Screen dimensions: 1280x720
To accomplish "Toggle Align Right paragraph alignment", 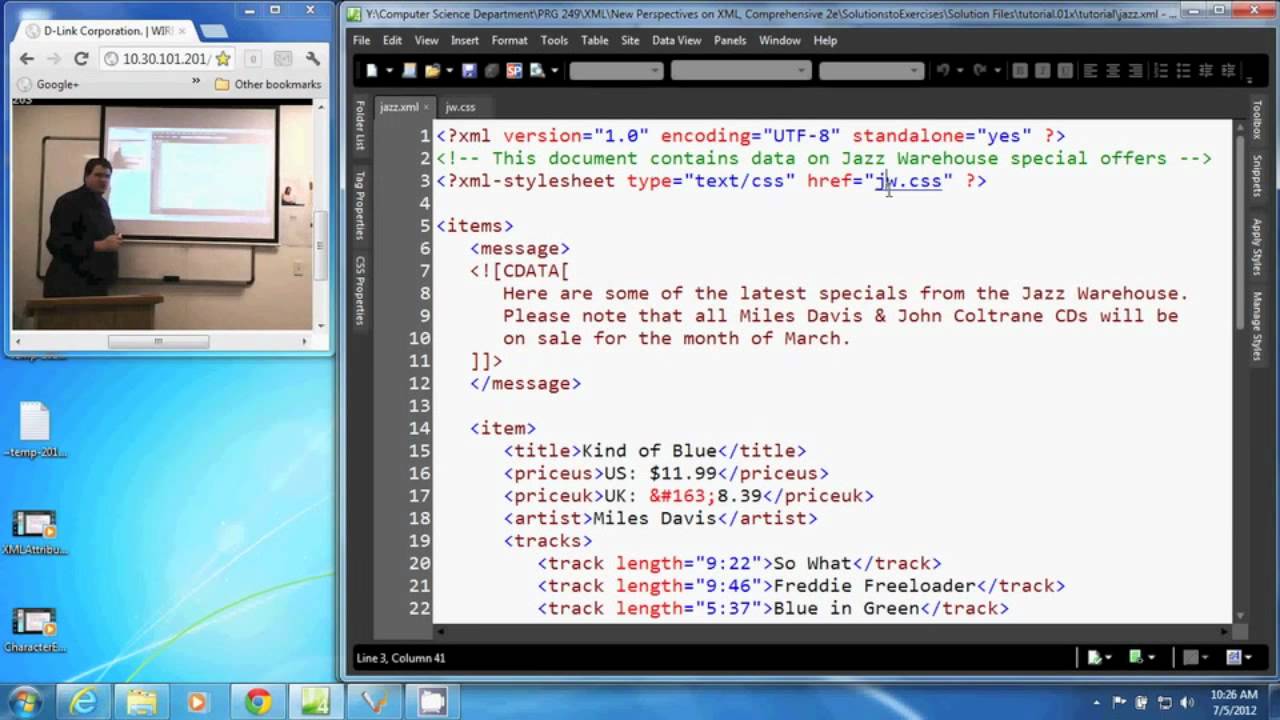I will point(1135,70).
